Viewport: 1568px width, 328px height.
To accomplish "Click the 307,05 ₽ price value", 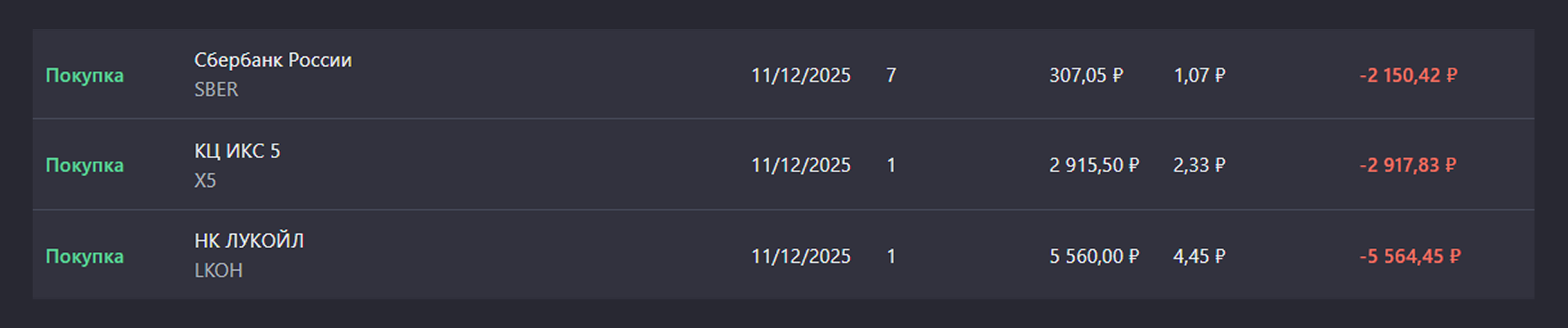I will pos(1086,75).
